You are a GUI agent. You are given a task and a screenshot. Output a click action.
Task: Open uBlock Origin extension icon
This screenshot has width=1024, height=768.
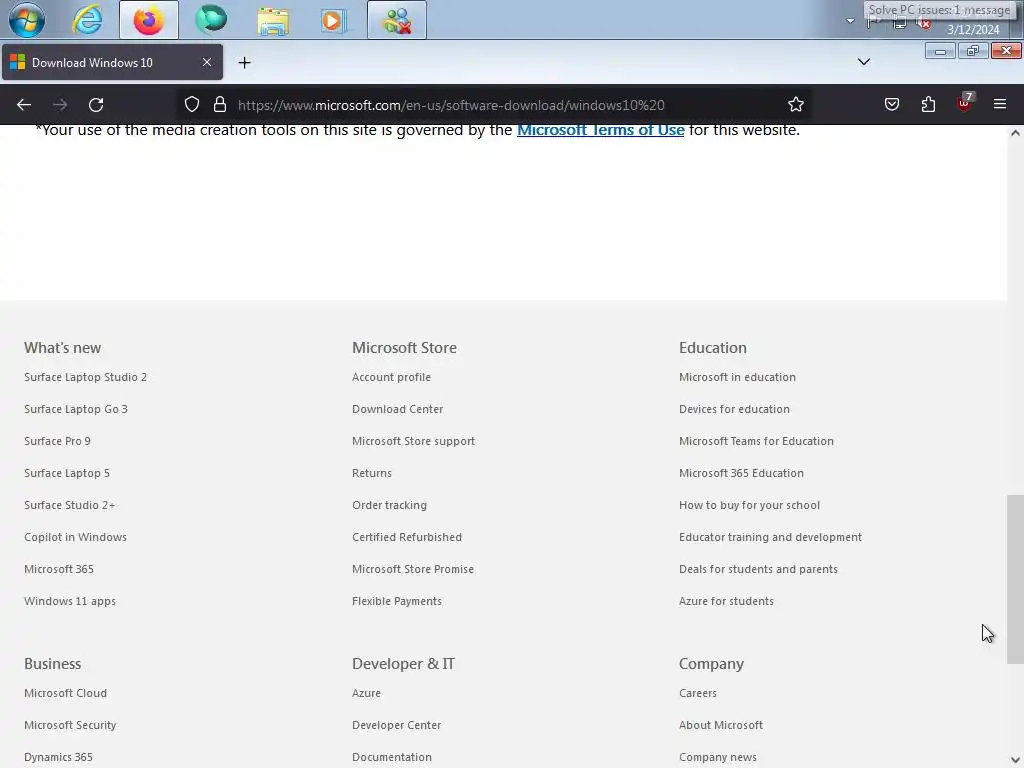[x=965, y=103]
